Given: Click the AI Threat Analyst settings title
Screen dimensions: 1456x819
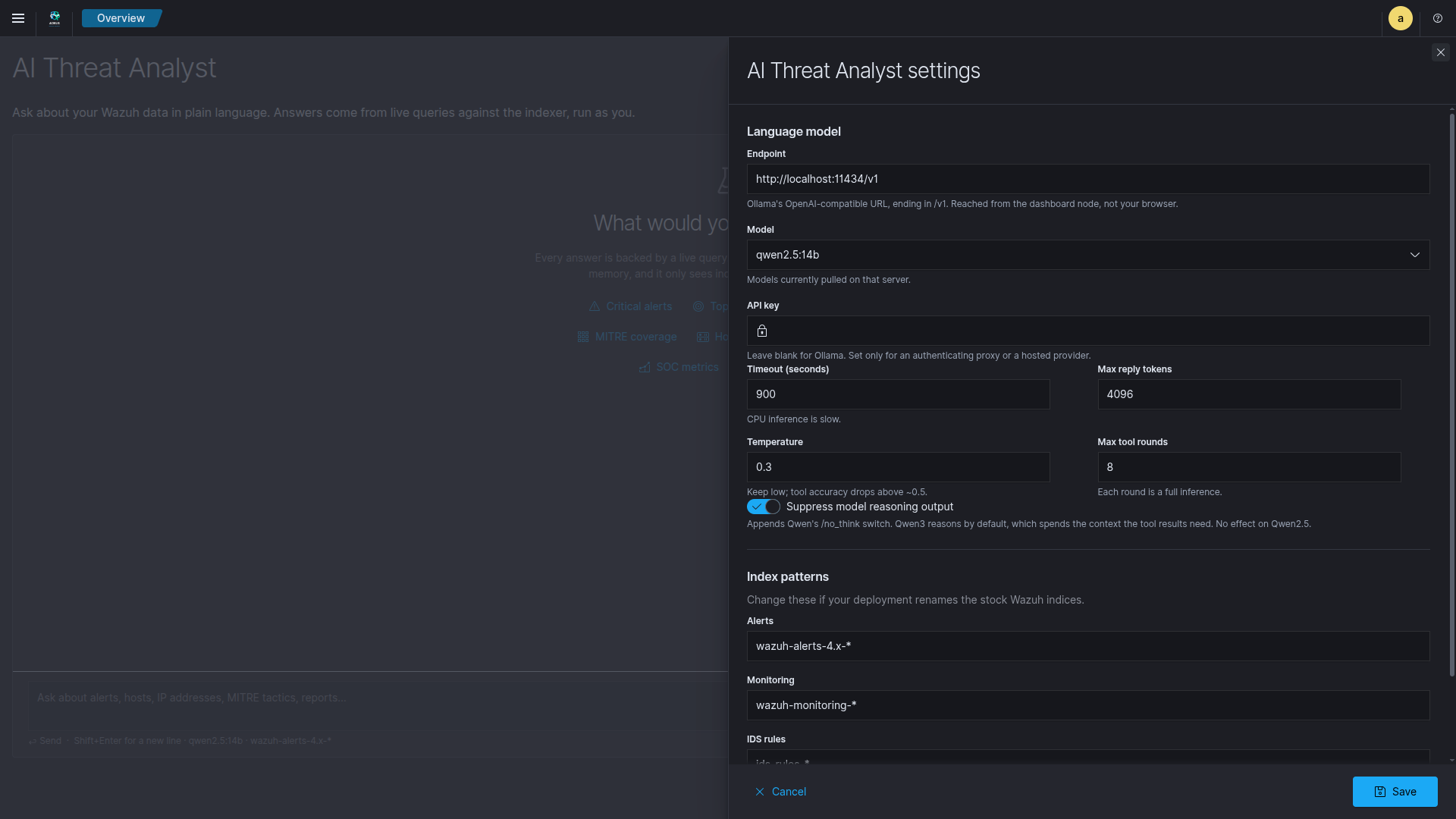Looking at the screenshot, I should (863, 71).
